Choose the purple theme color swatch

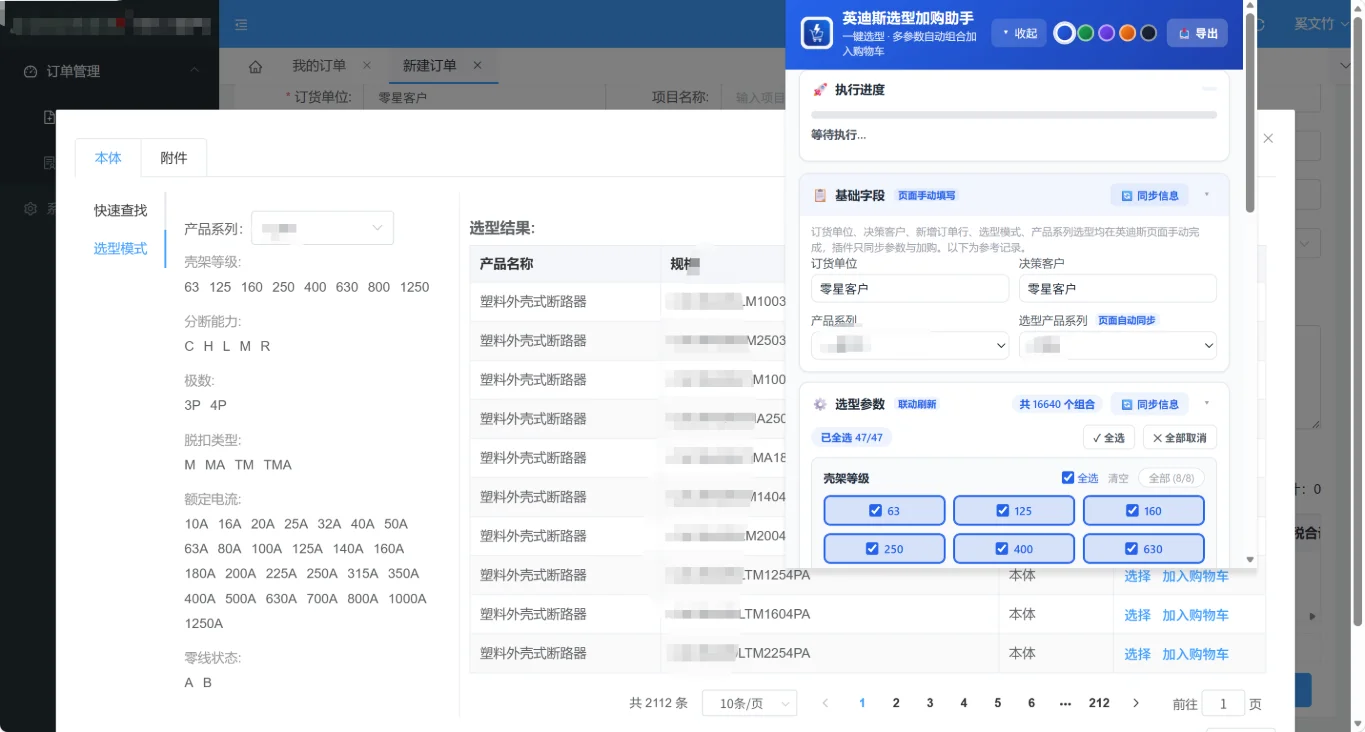(1106, 33)
